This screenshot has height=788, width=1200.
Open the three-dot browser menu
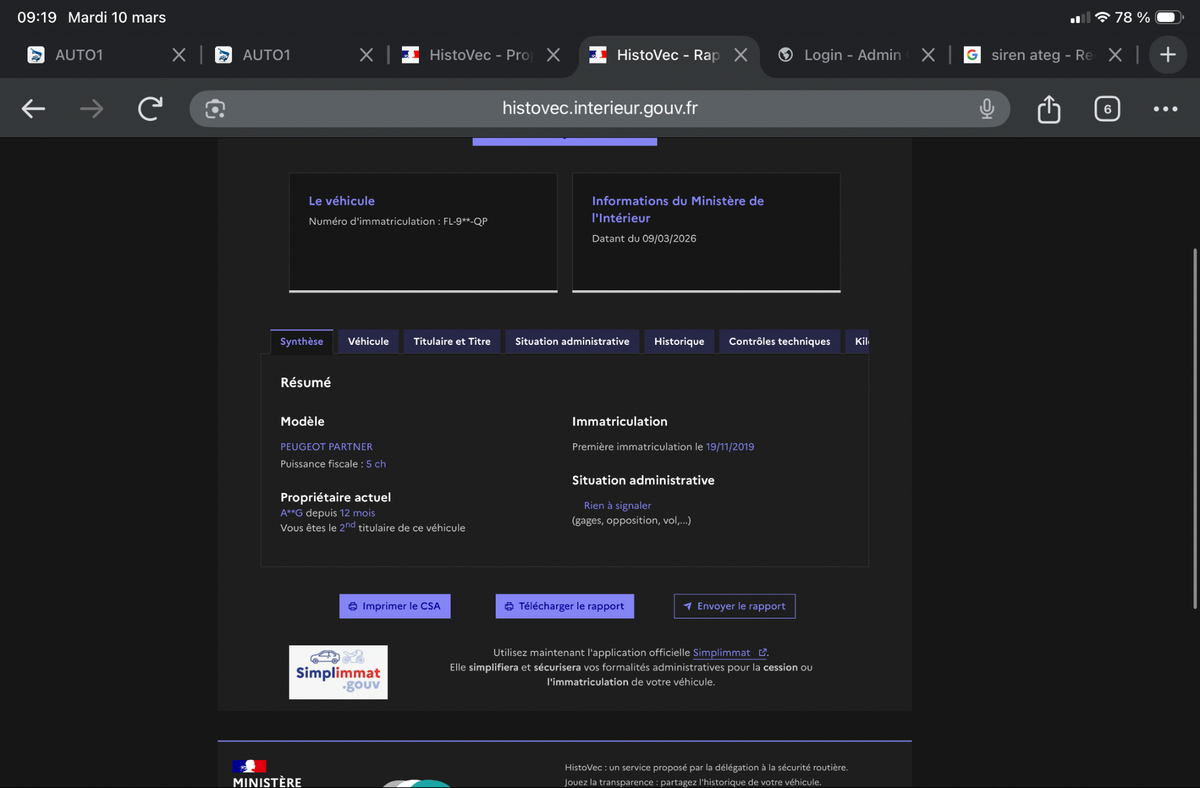tap(1164, 108)
